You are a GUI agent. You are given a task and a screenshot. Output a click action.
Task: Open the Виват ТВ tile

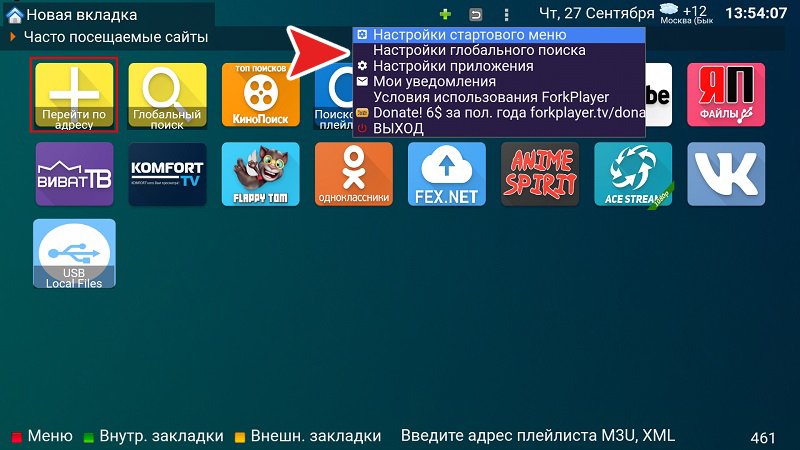coord(74,174)
